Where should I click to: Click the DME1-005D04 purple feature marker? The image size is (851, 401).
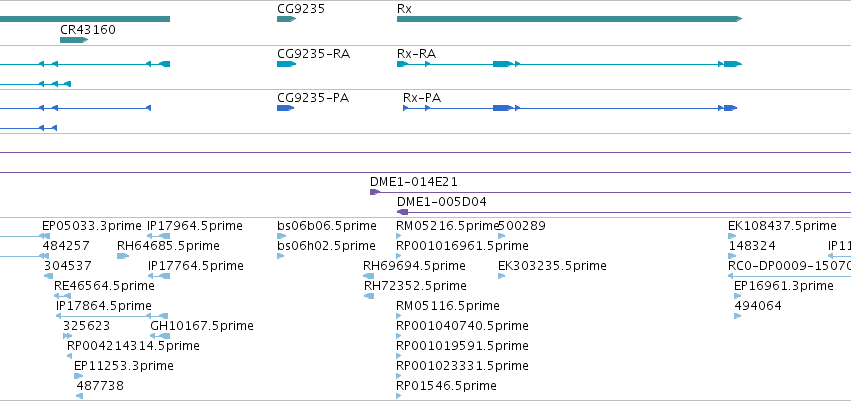point(403,212)
